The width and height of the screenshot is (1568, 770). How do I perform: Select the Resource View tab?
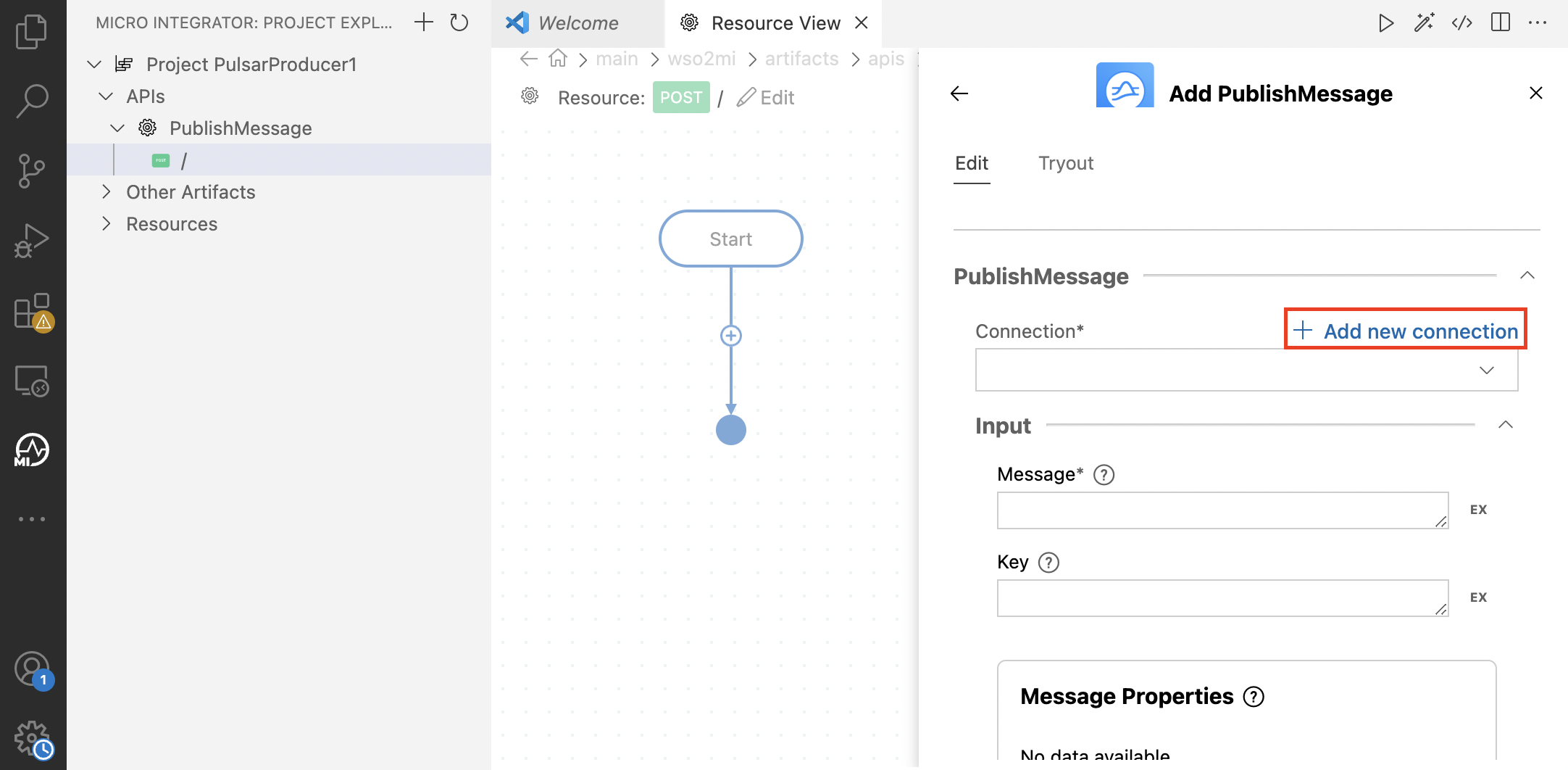773,23
